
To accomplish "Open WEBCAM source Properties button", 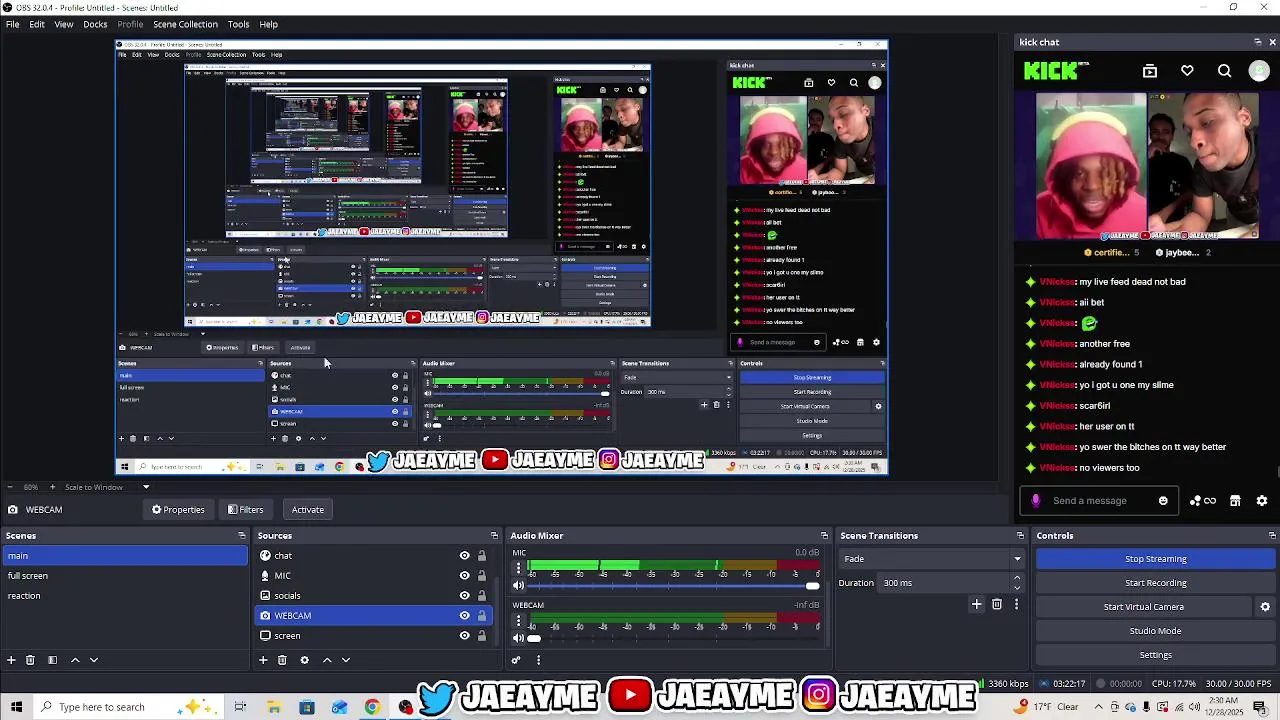I will pyautogui.click(x=178, y=510).
